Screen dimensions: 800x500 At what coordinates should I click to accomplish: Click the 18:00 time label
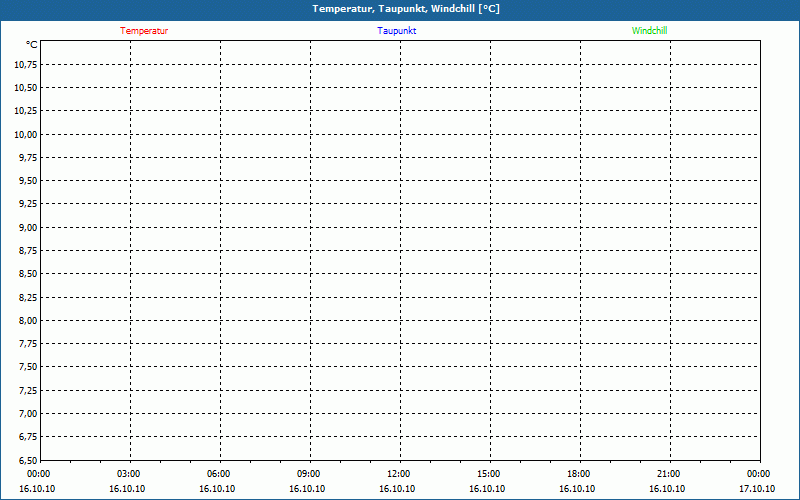[579, 474]
